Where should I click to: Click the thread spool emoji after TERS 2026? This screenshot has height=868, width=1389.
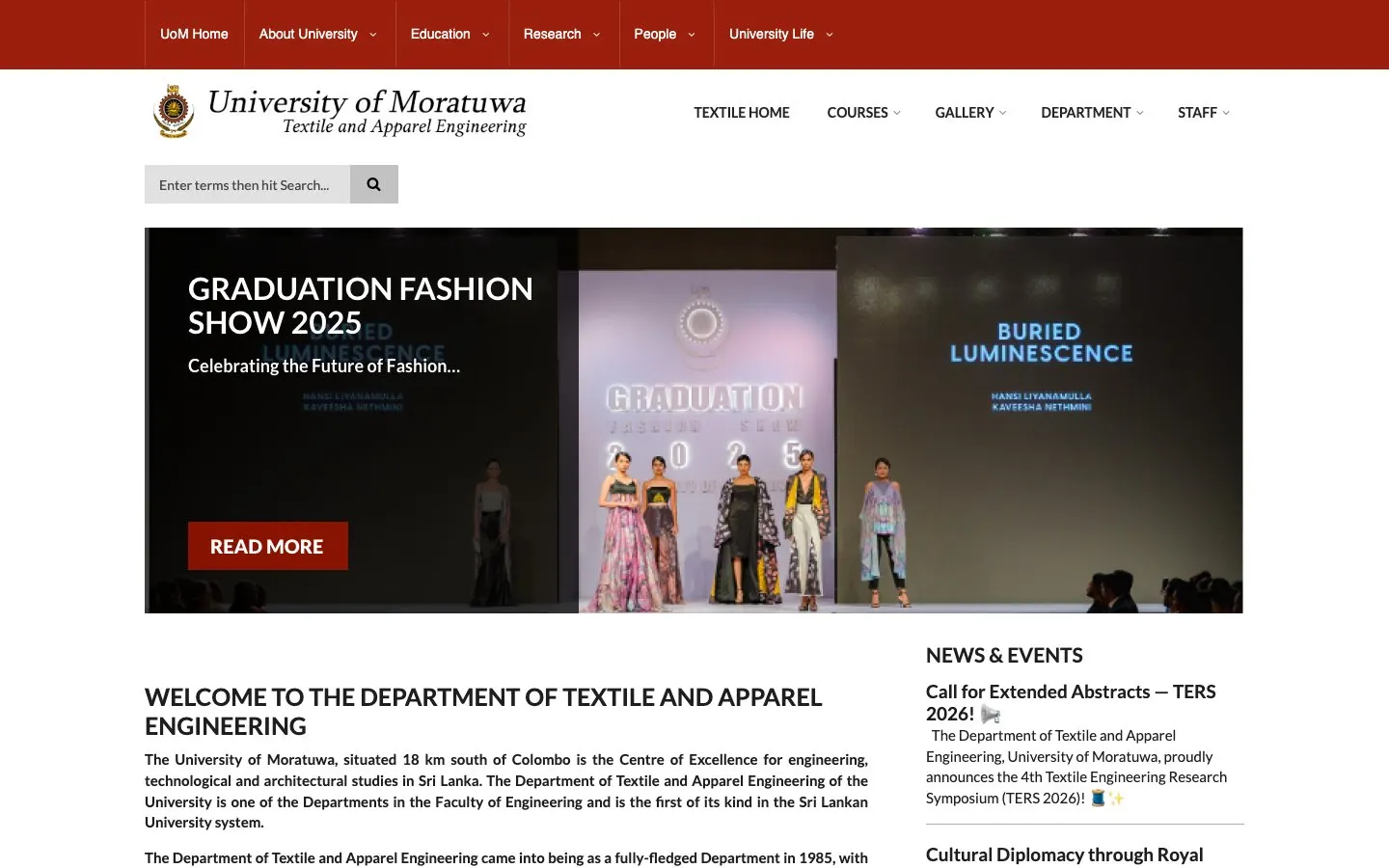pos(1098,798)
